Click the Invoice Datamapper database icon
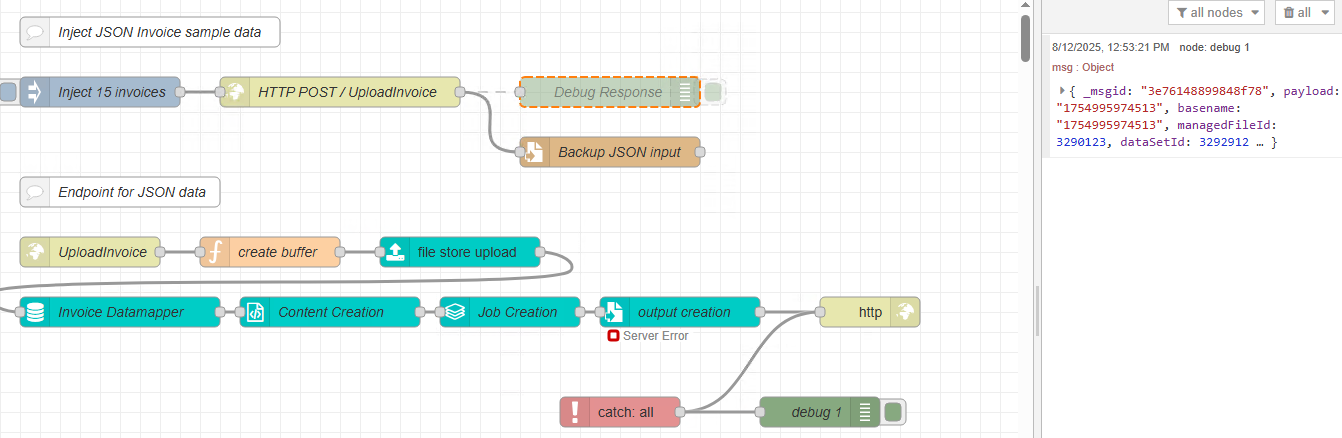1342x438 pixels. (x=35, y=312)
